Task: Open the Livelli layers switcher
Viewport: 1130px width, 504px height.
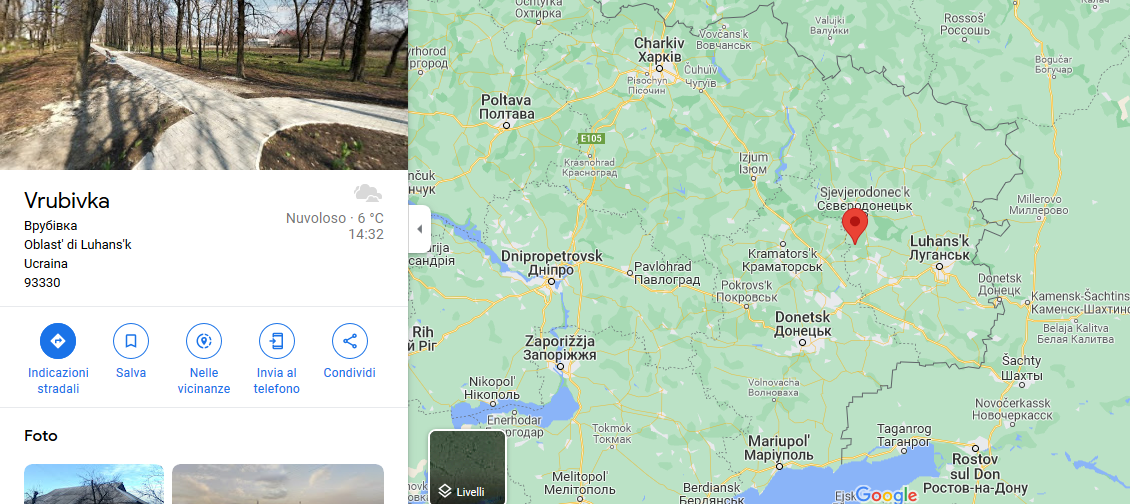Action: [468, 467]
